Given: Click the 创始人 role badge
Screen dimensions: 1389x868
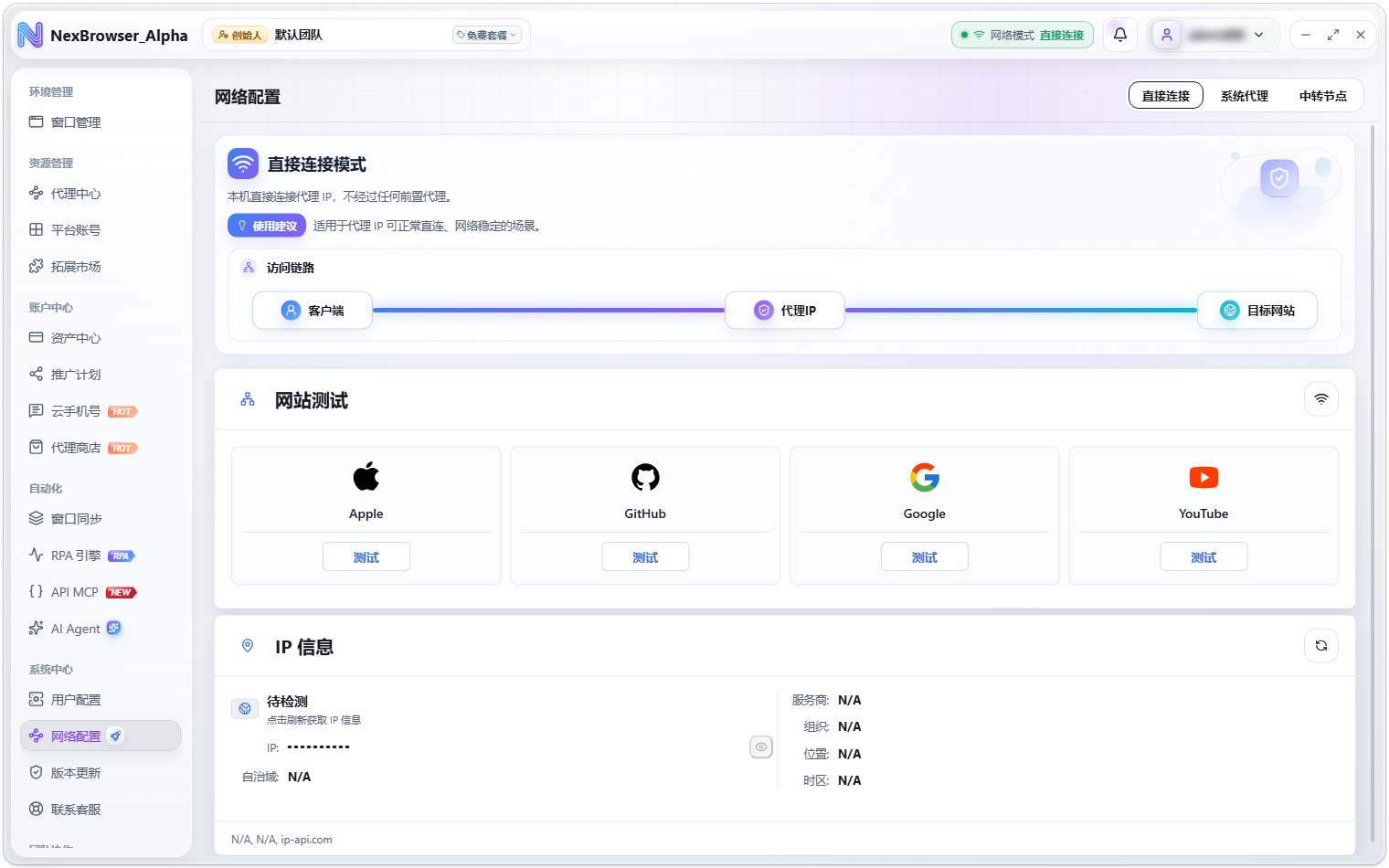Looking at the screenshot, I should (239, 35).
